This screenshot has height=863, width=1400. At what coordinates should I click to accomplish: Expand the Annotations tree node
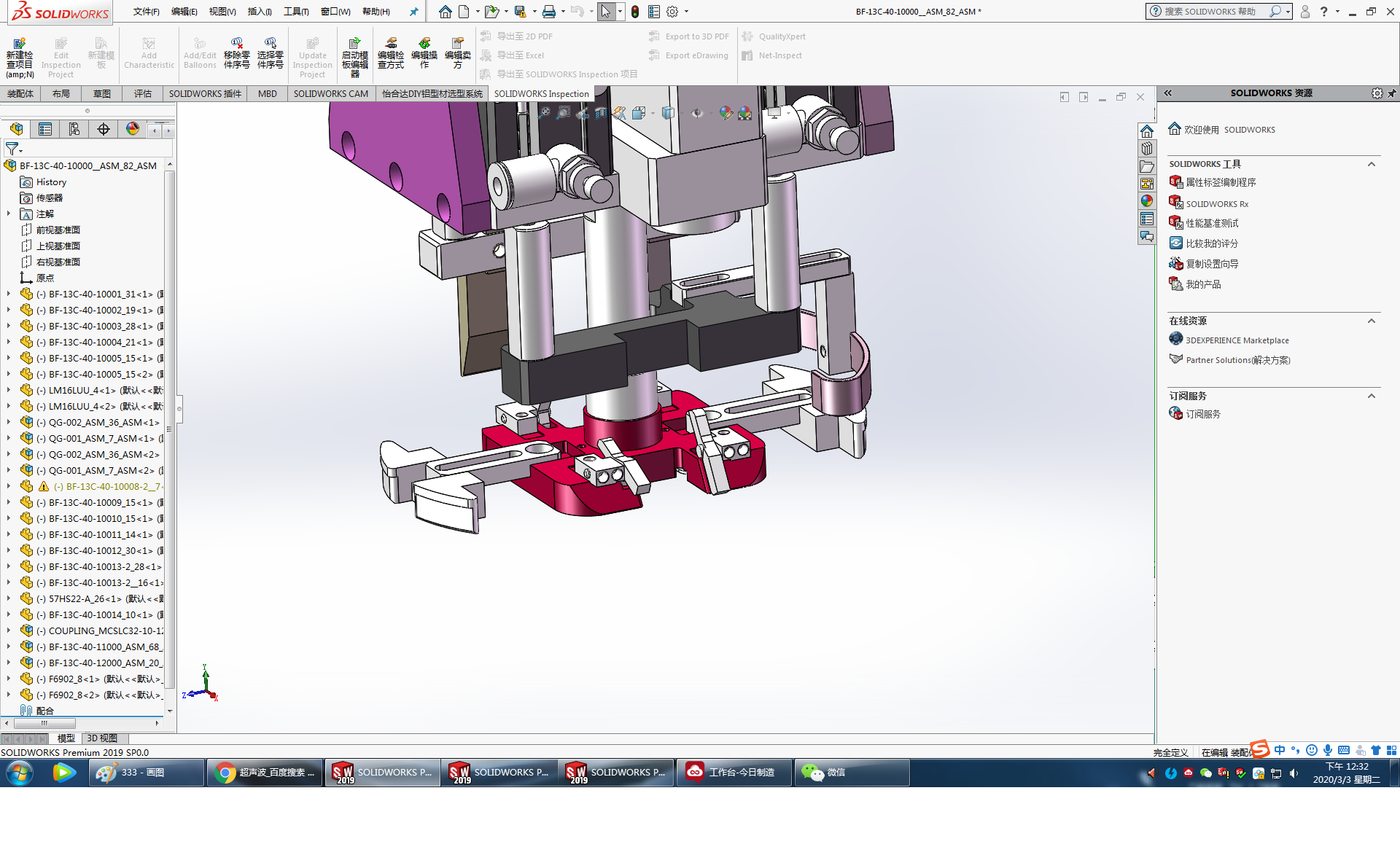9,214
